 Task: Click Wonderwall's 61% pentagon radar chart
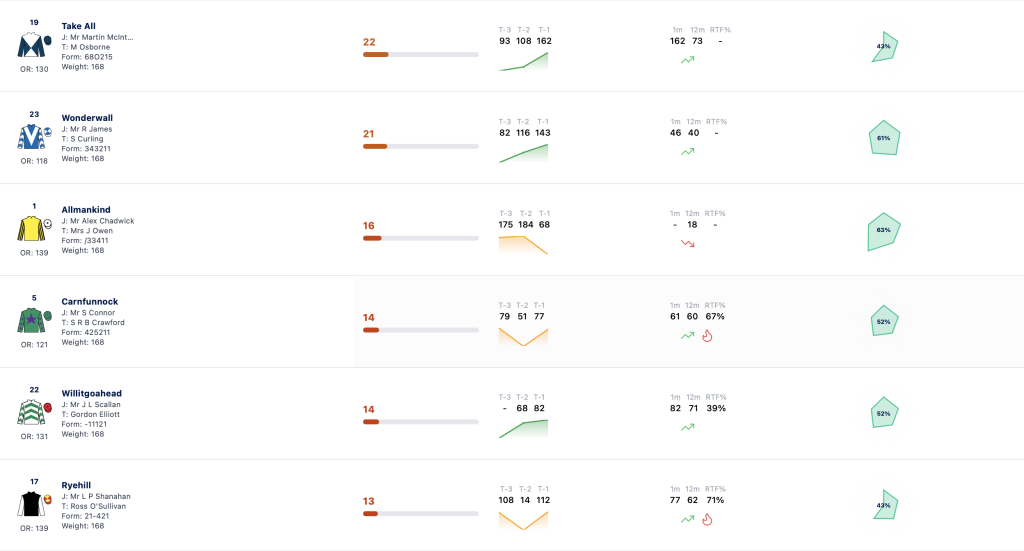[x=884, y=138]
